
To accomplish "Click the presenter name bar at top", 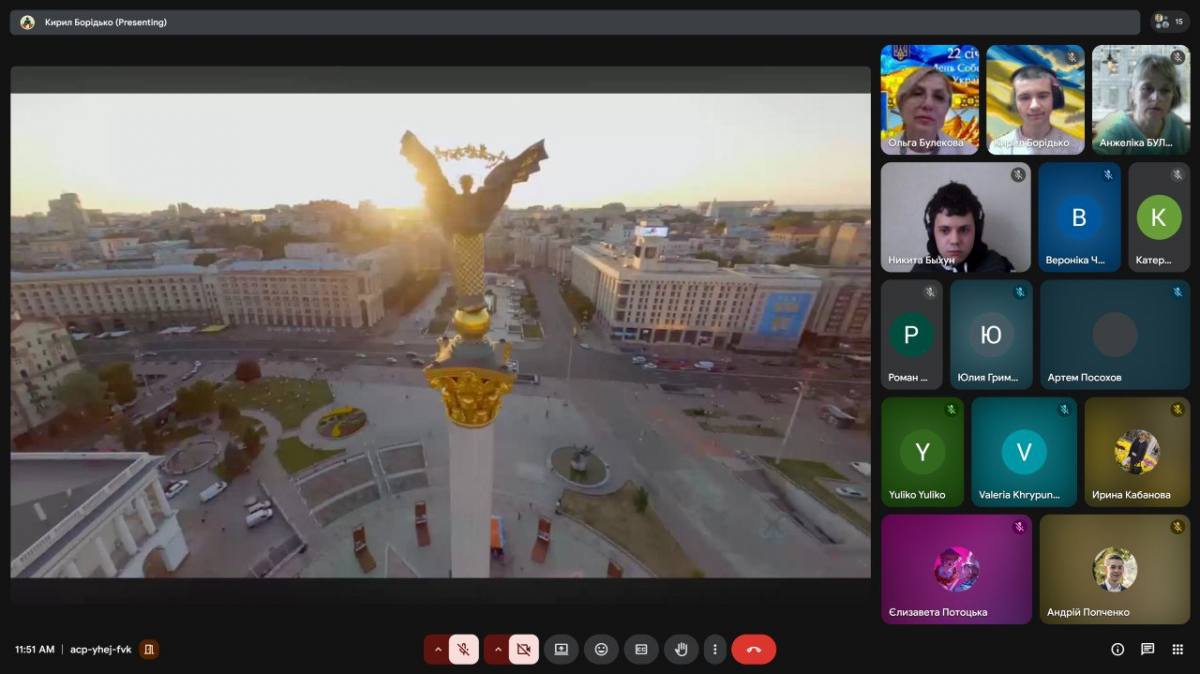I will coord(574,22).
